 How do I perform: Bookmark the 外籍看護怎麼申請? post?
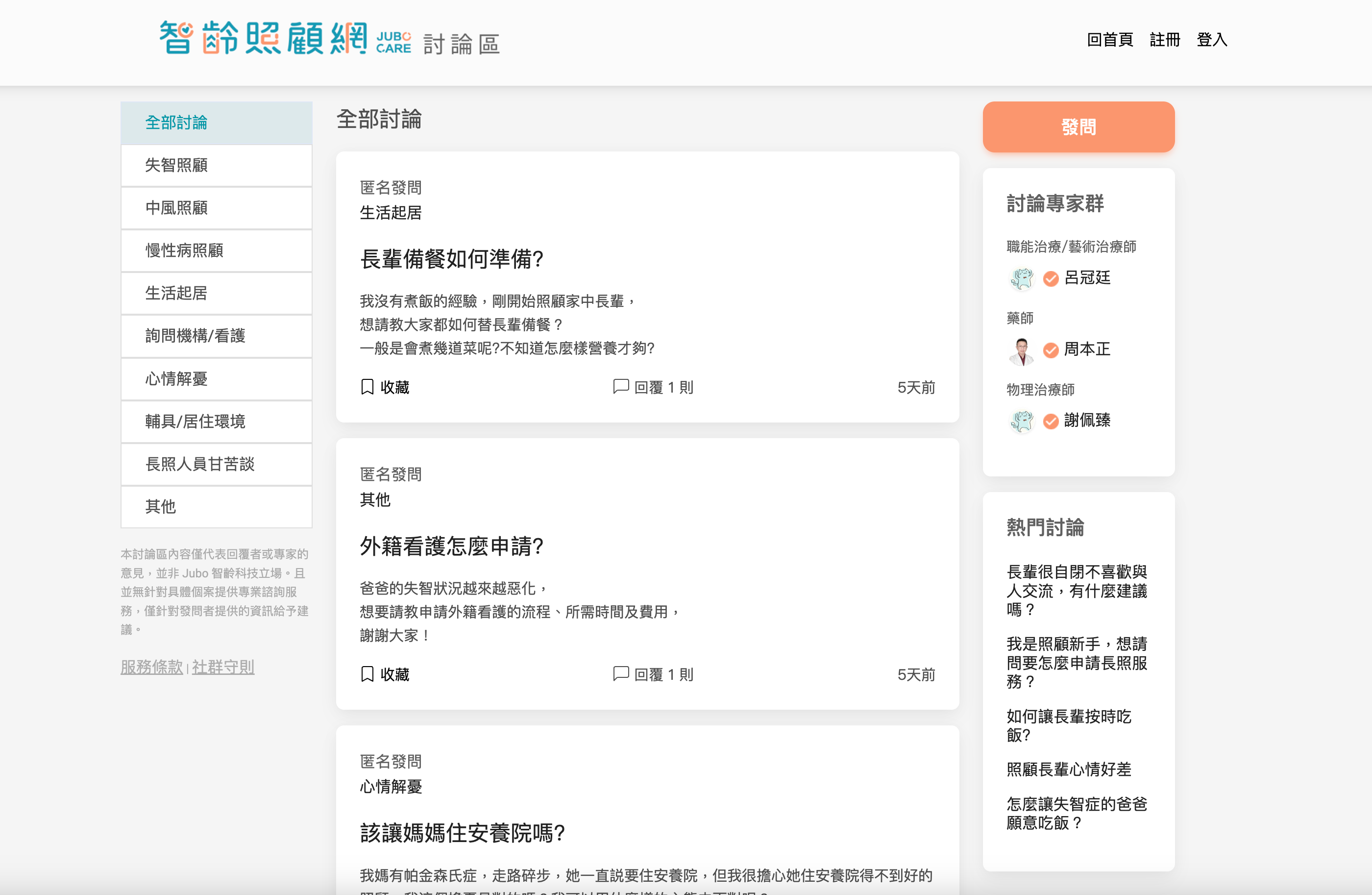(x=367, y=673)
